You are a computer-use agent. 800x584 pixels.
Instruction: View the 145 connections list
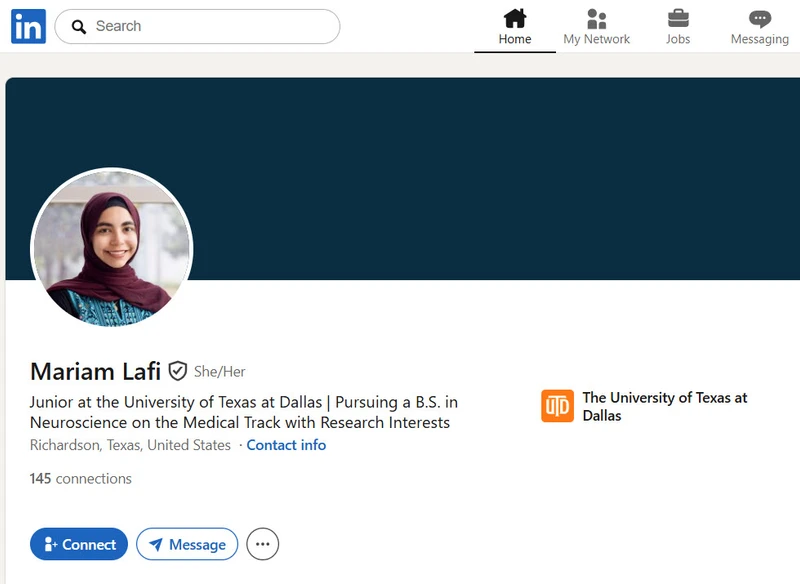pyautogui.click(x=81, y=479)
